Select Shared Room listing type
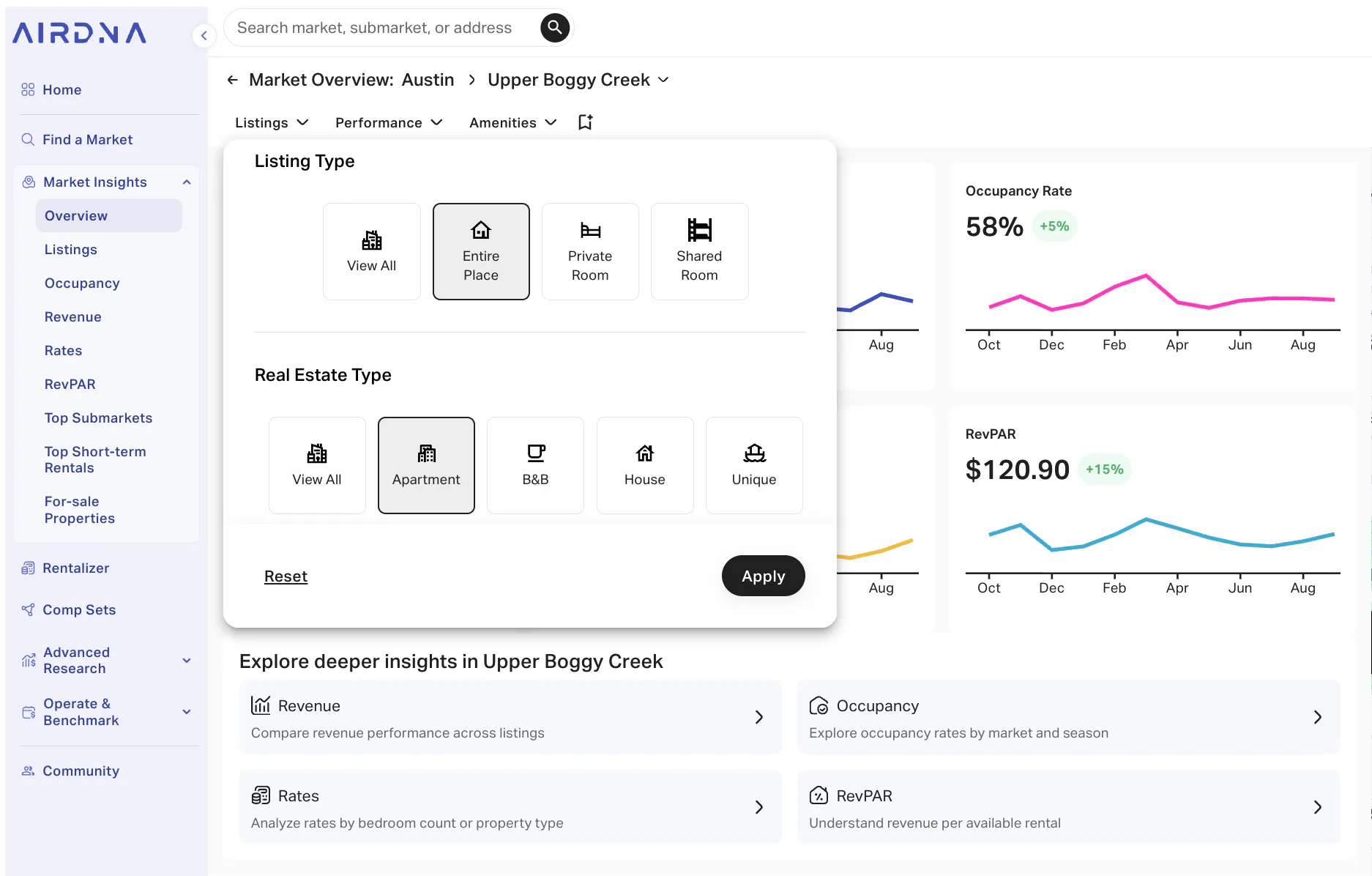This screenshot has width=1372, height=876. pyautogui.click(x=699, y=251)
